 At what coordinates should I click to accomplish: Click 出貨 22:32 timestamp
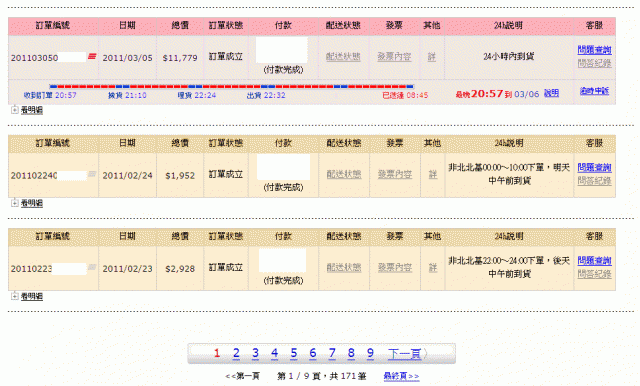point(266,95)
